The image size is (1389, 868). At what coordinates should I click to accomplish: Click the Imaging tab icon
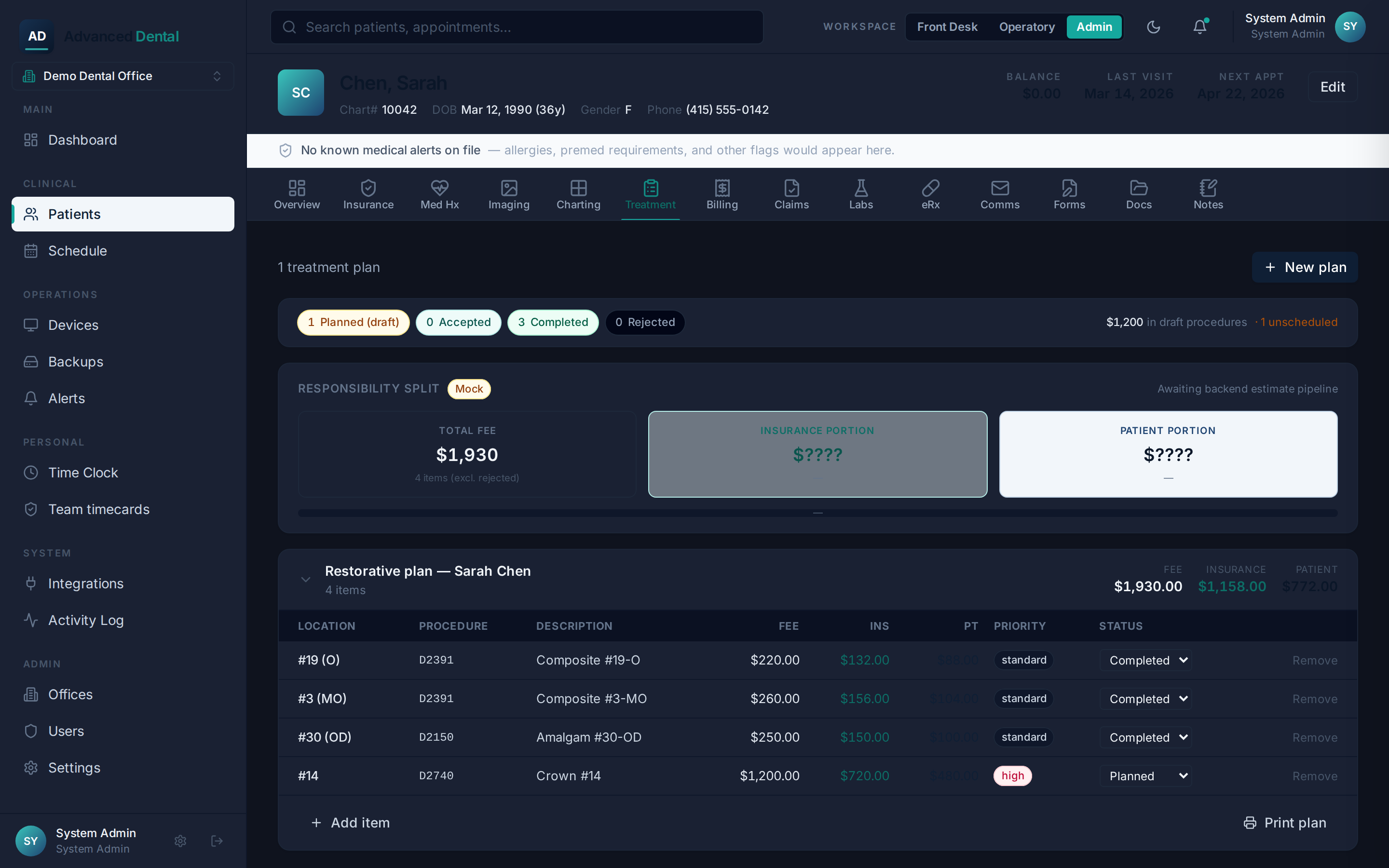(508, 188)
